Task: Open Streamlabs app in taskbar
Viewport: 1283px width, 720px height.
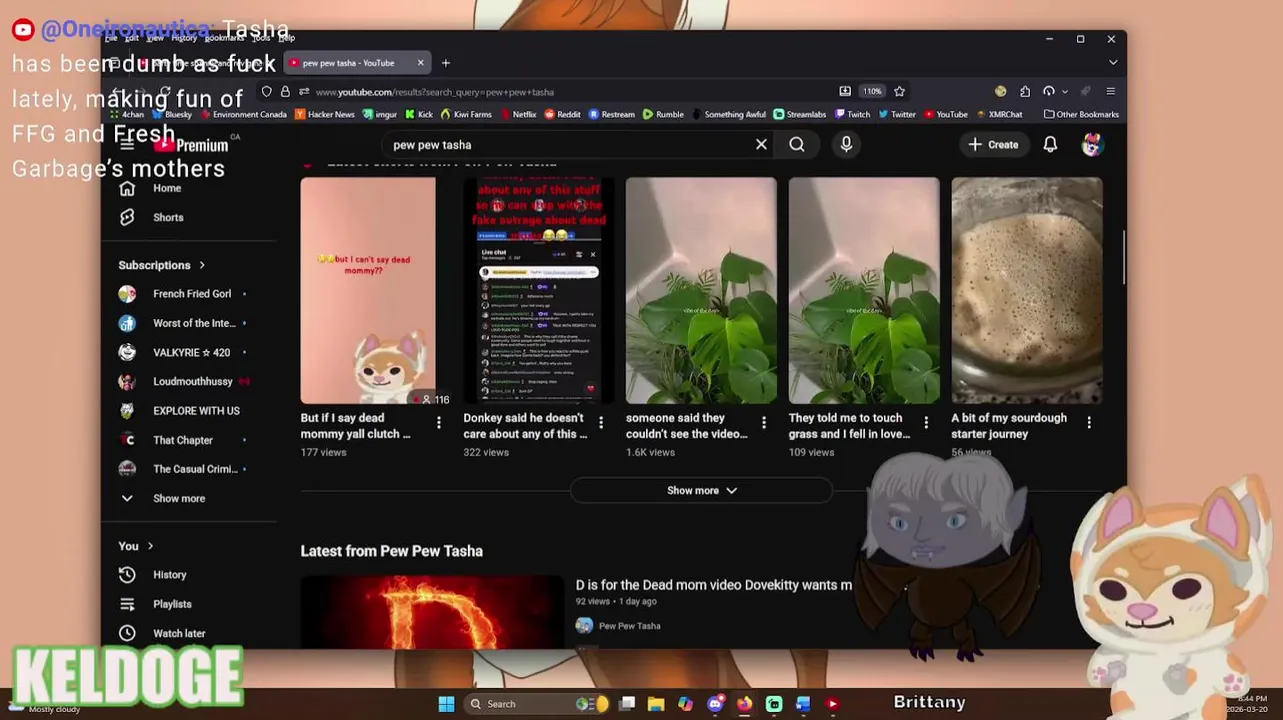Action: 774,704
